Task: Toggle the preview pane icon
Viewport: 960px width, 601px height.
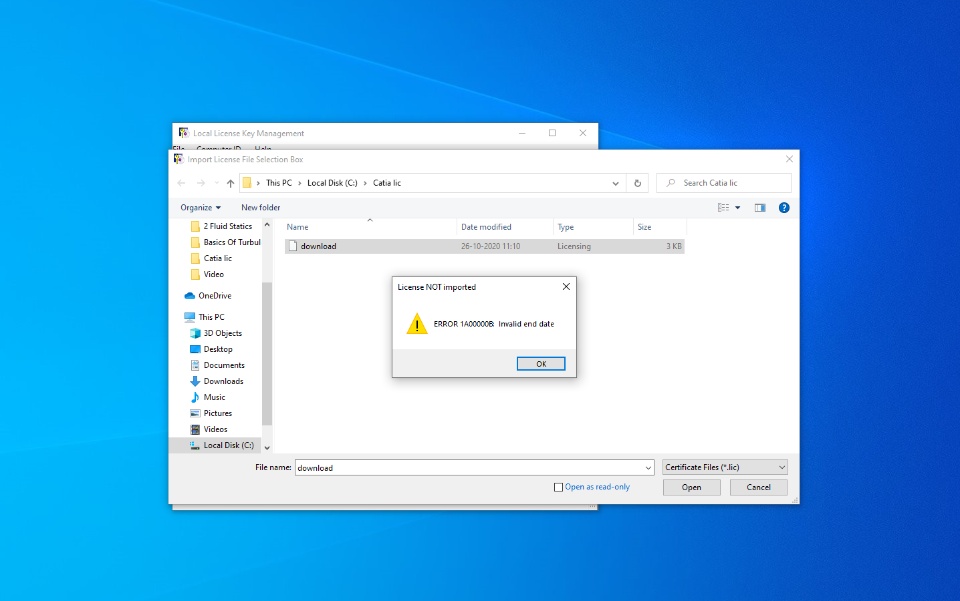Action: tap(760, 207)
